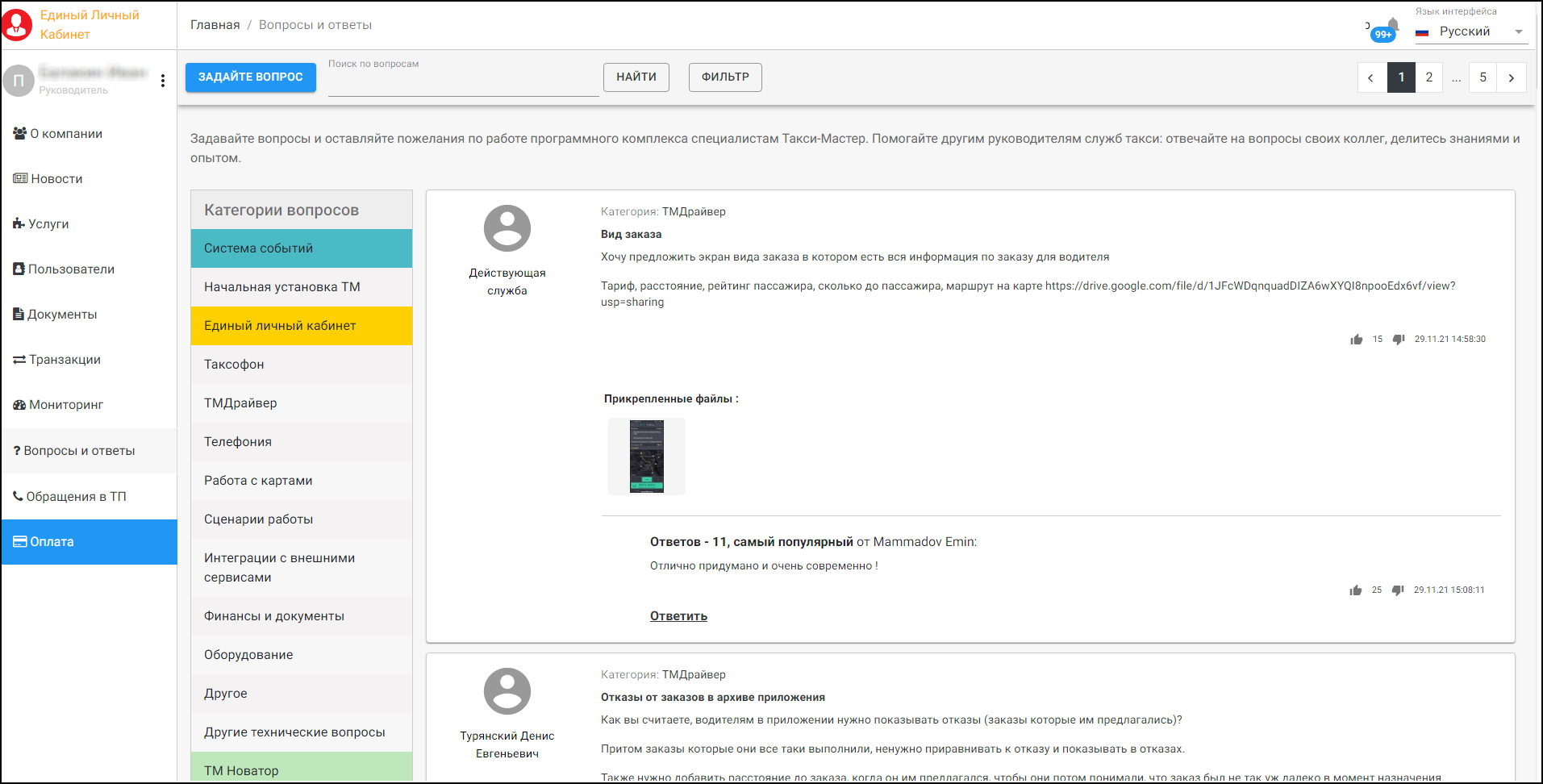Screen dimensions: 1543x784
Task: Dislike the 'Вид заказа' question with thumbs down
Action: coord(1398,340)
